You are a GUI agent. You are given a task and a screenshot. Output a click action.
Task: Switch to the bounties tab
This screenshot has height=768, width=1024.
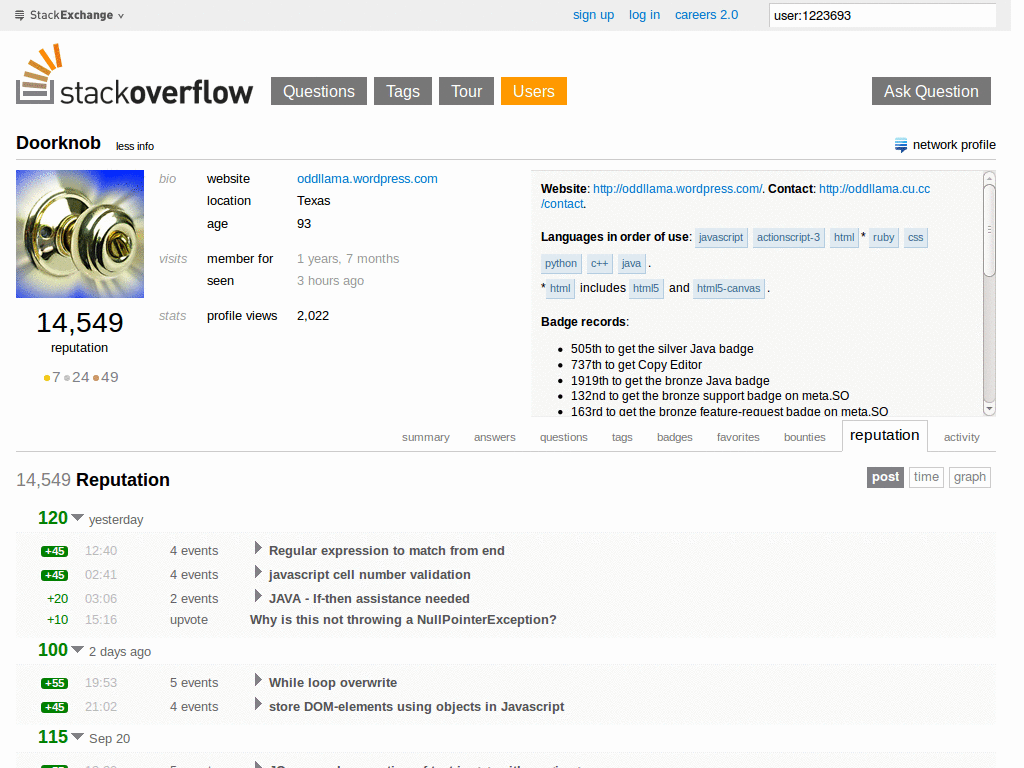click(805, 438)
